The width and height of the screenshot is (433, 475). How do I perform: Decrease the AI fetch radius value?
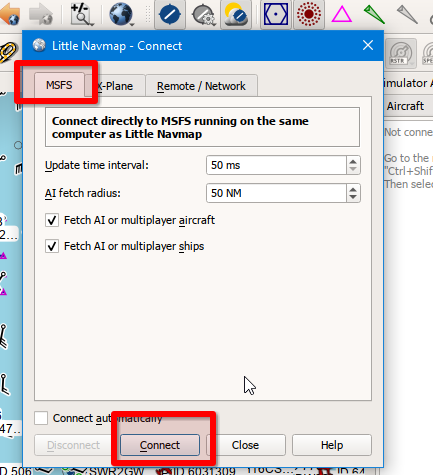point(353,197)
